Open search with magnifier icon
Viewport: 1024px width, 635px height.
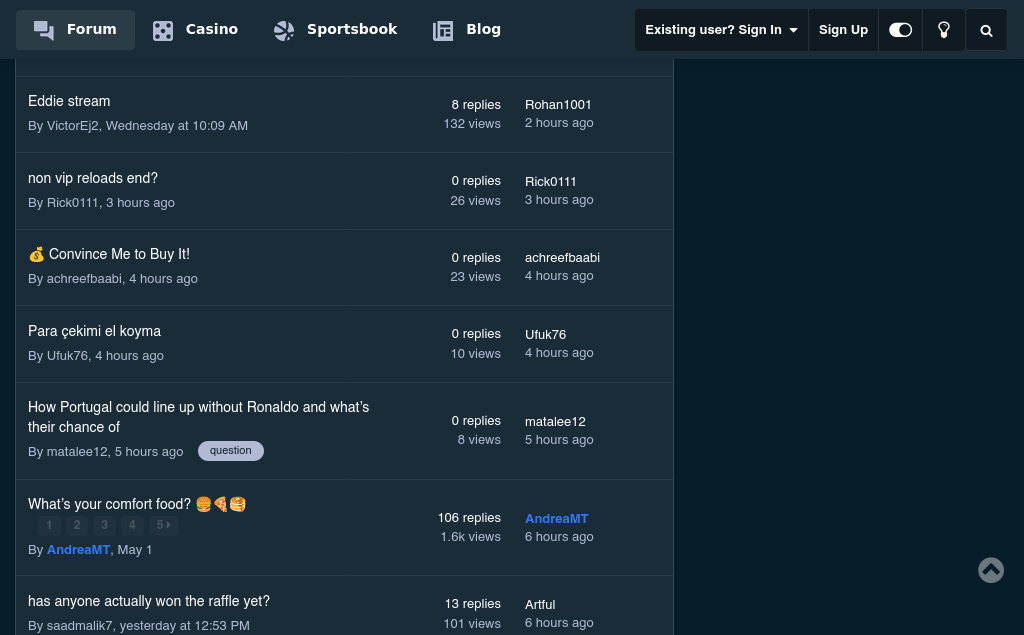[986, 30]
